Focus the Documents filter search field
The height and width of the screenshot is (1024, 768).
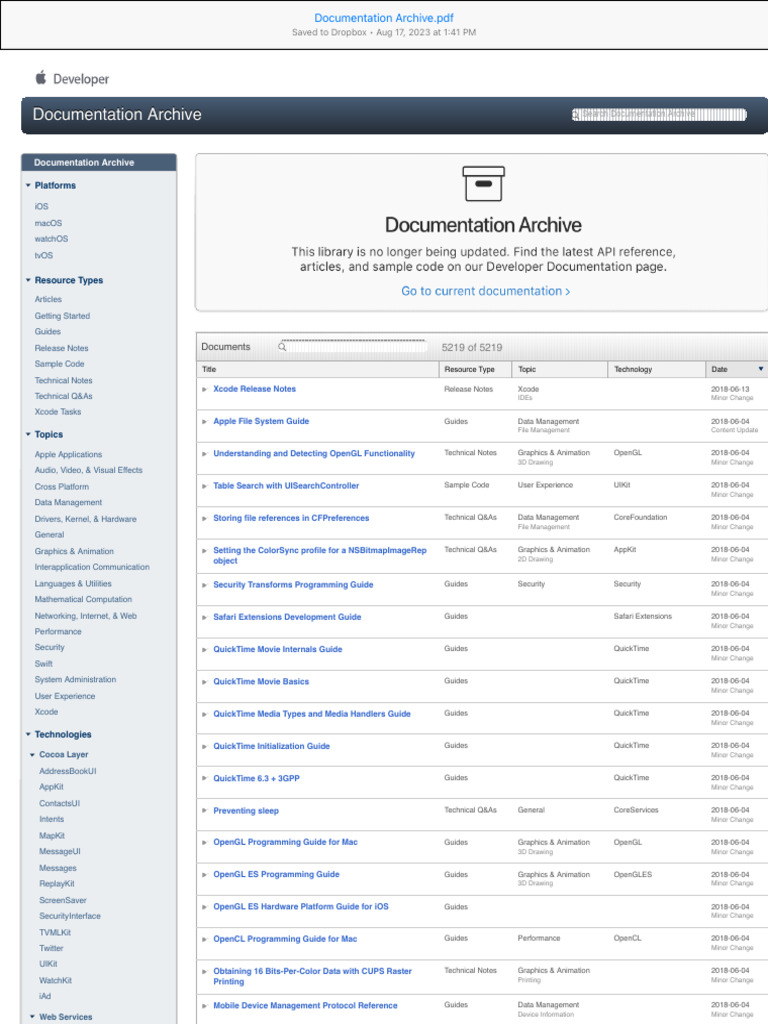[353, 347]
